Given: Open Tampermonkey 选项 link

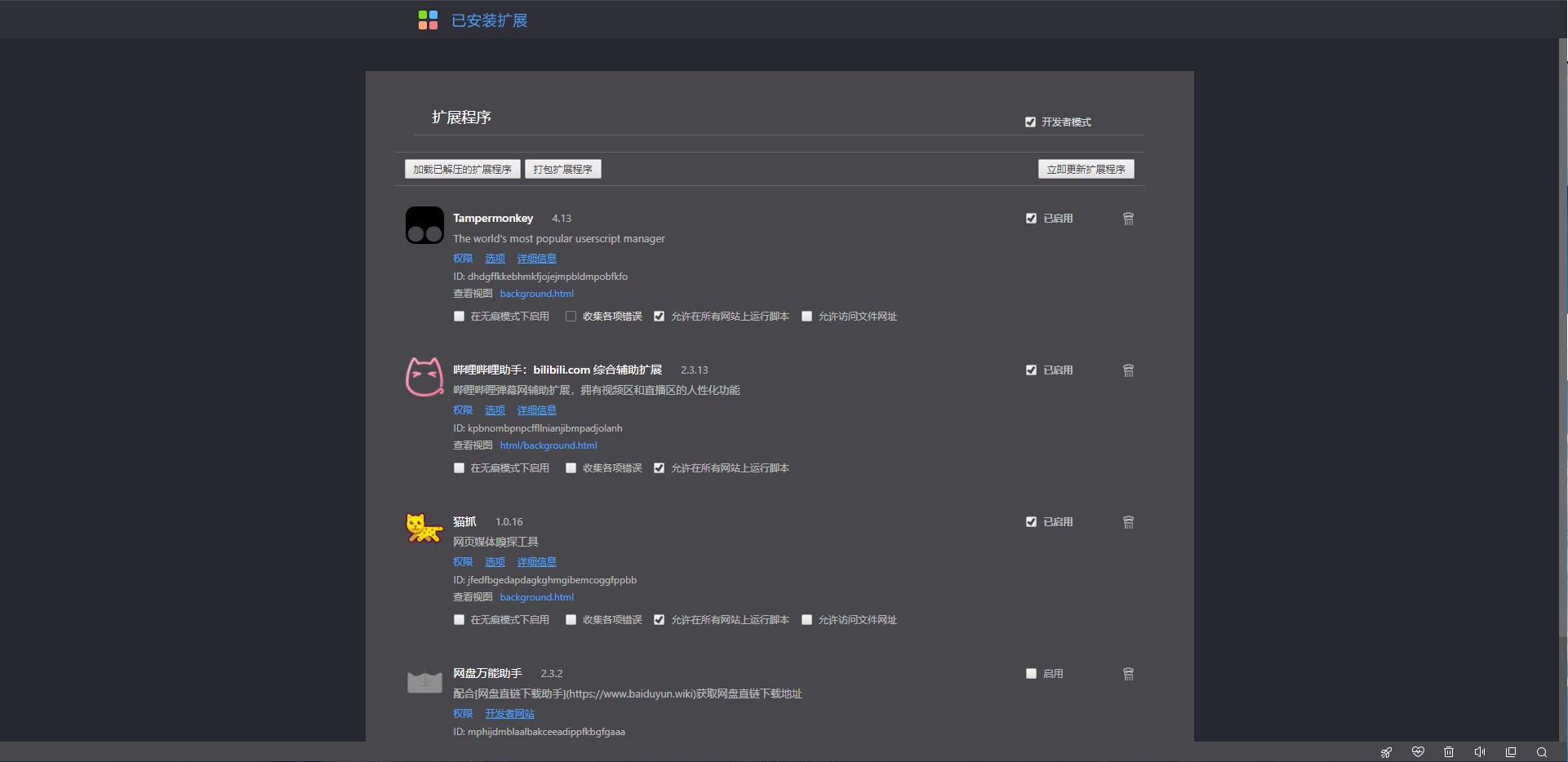Looking at the screenshot, I should point(495,259).
